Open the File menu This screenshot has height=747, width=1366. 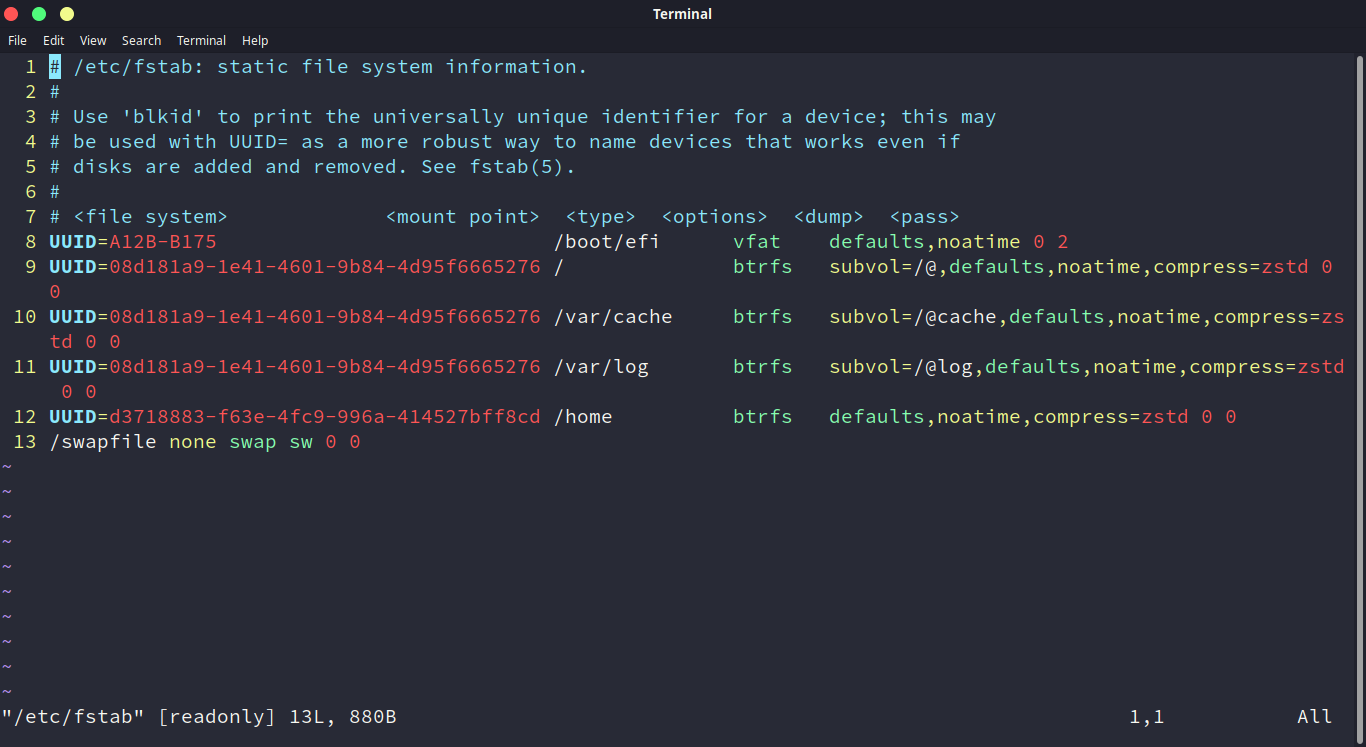[x=17, y=40]
